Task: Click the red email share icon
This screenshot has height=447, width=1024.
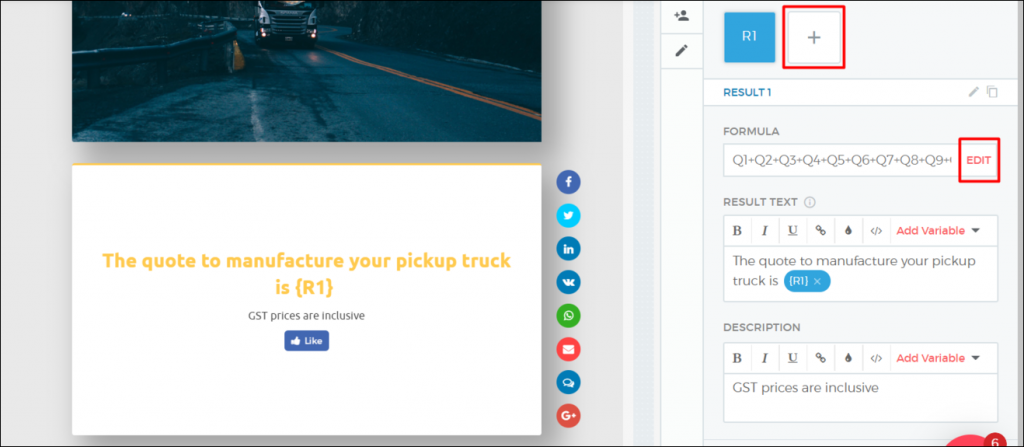Action: coord(568,349)
